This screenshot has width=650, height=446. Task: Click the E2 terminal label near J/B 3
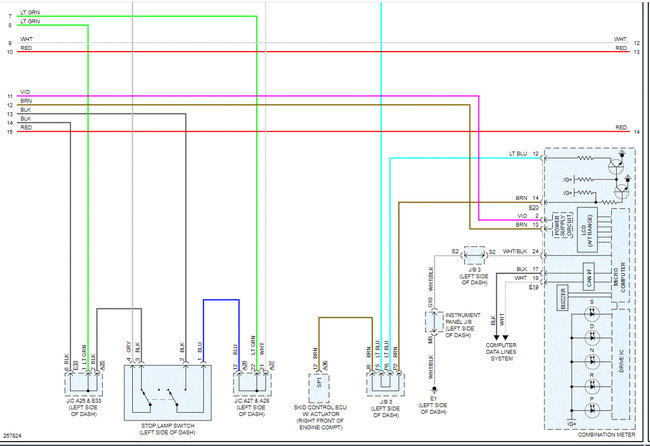click(x=455, y=252)
